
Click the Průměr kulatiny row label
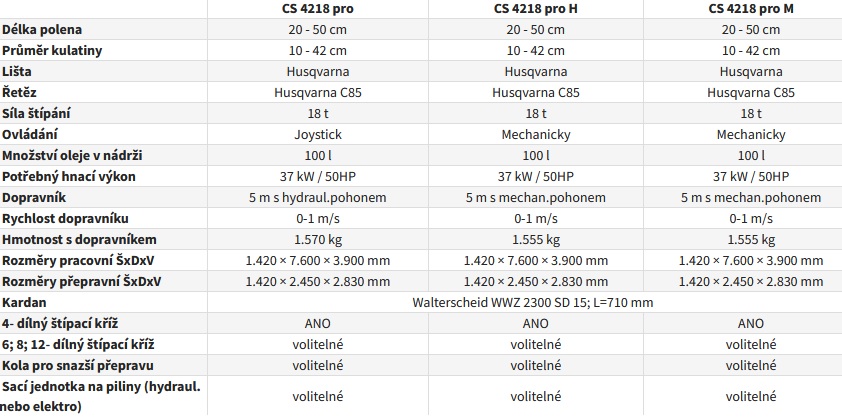[52, 50]
